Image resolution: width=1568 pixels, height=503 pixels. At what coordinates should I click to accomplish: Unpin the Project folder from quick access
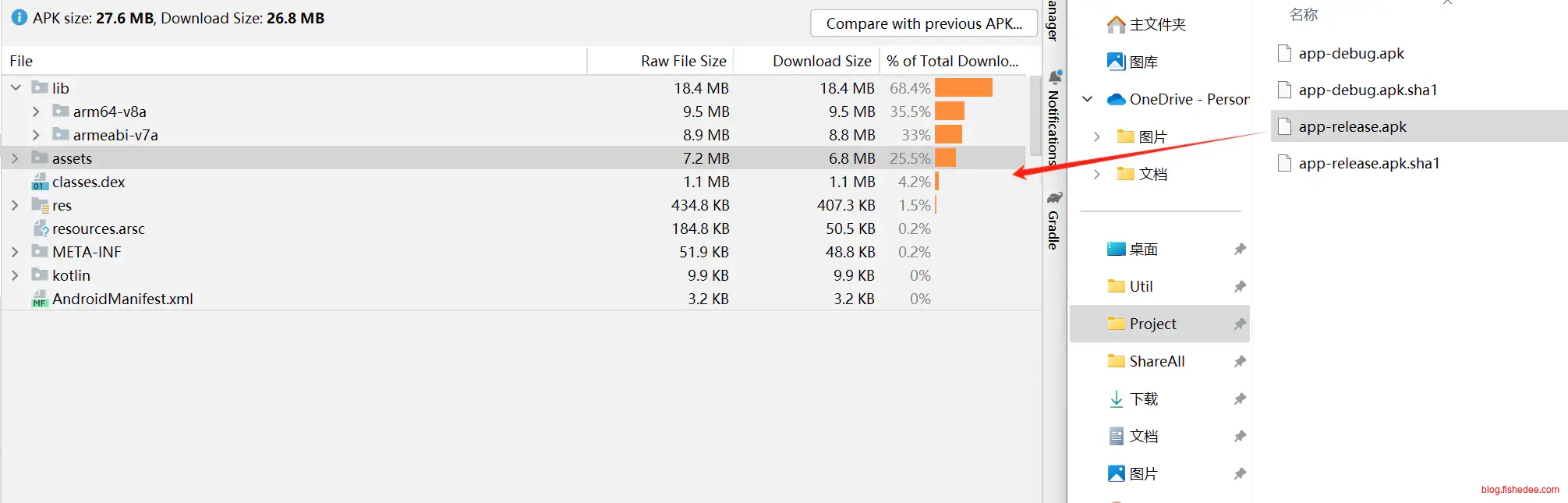1240,324
